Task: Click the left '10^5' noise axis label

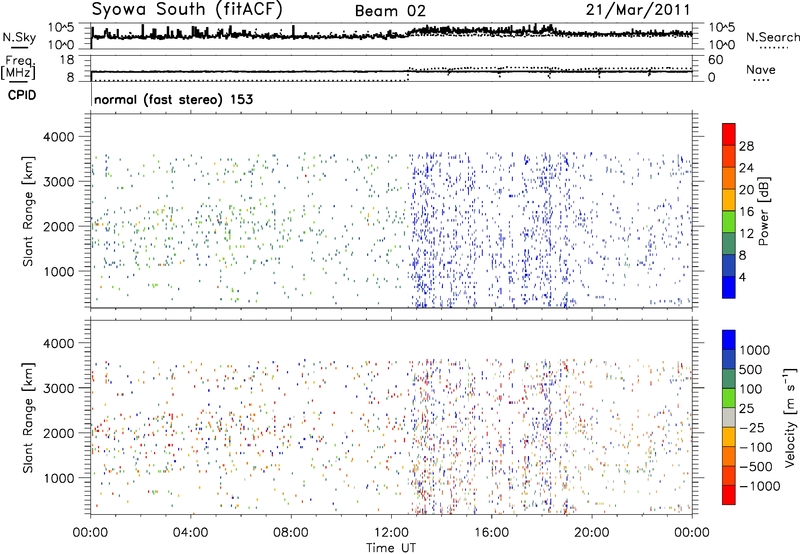Action: click(61, 27)
